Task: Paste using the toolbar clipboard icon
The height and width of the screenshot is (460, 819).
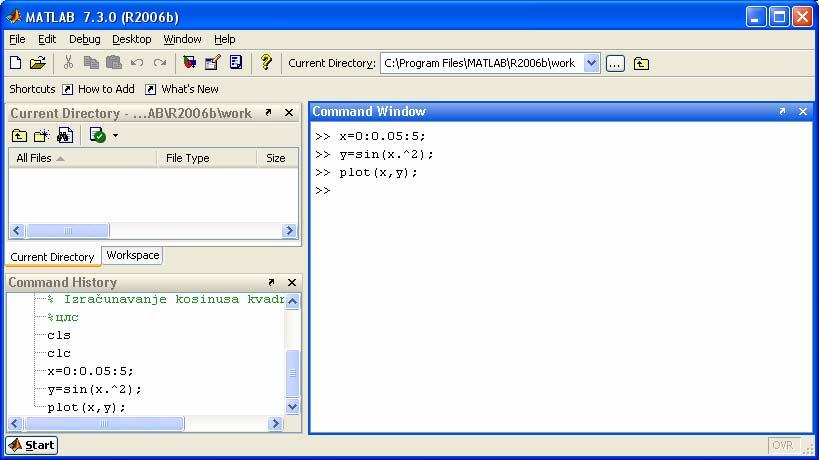Action: (114, 63)
